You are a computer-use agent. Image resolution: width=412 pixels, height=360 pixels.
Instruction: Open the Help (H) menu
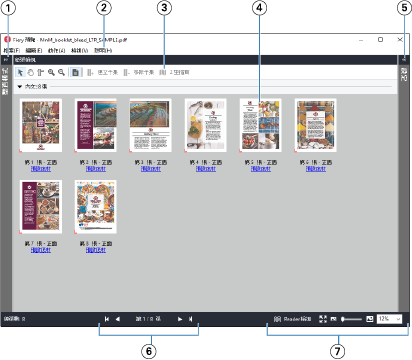pos(103,50)
